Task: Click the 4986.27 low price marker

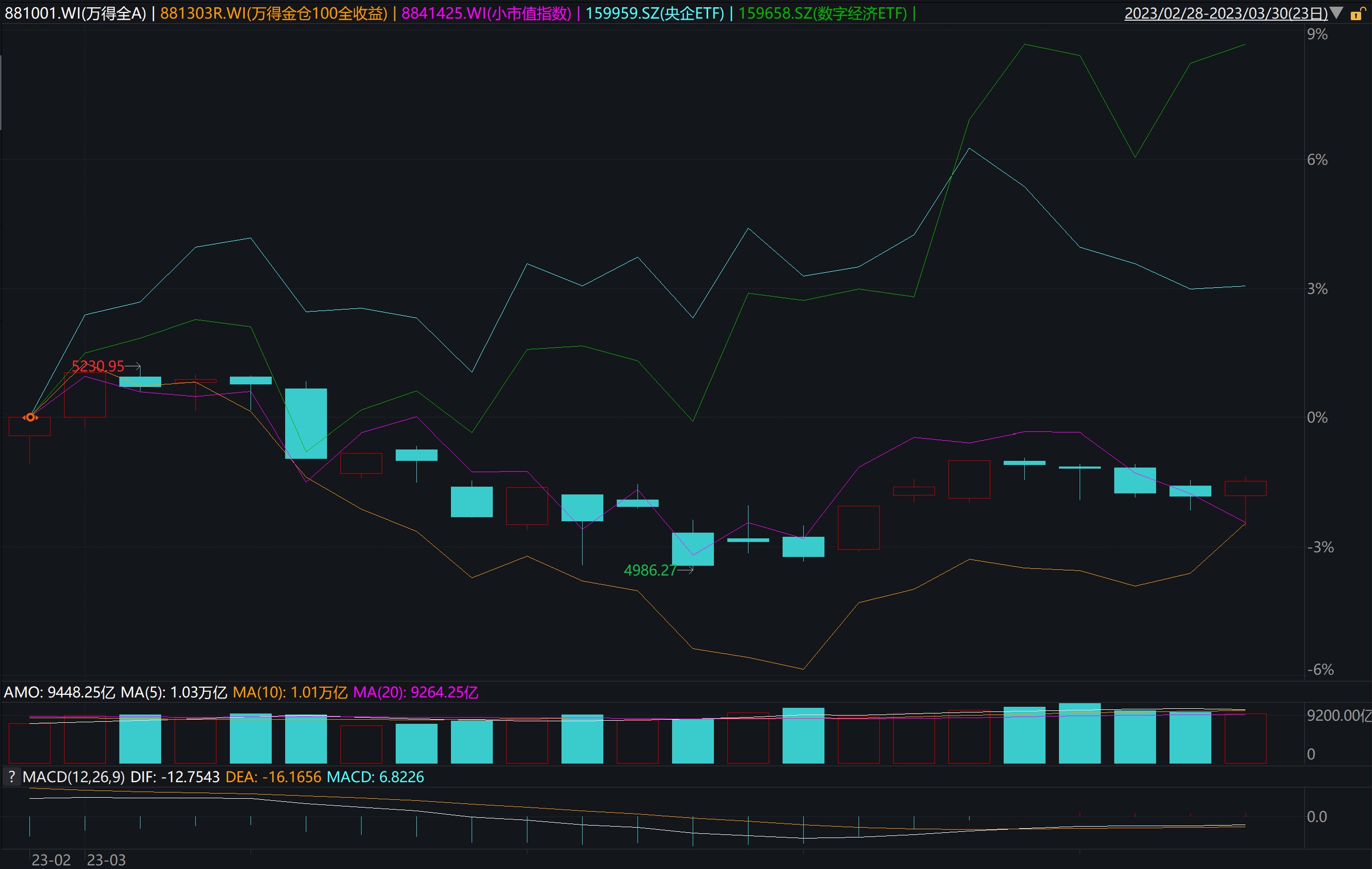Action: 649,570
